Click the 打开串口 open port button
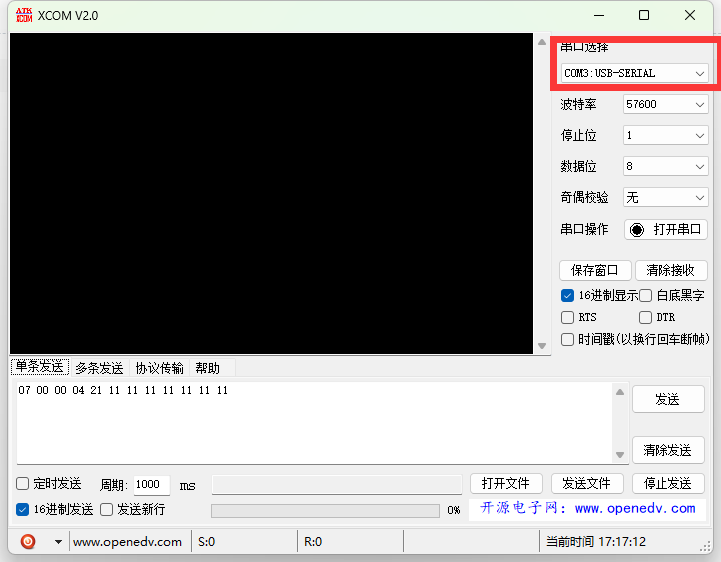 [x=665, y=229]
